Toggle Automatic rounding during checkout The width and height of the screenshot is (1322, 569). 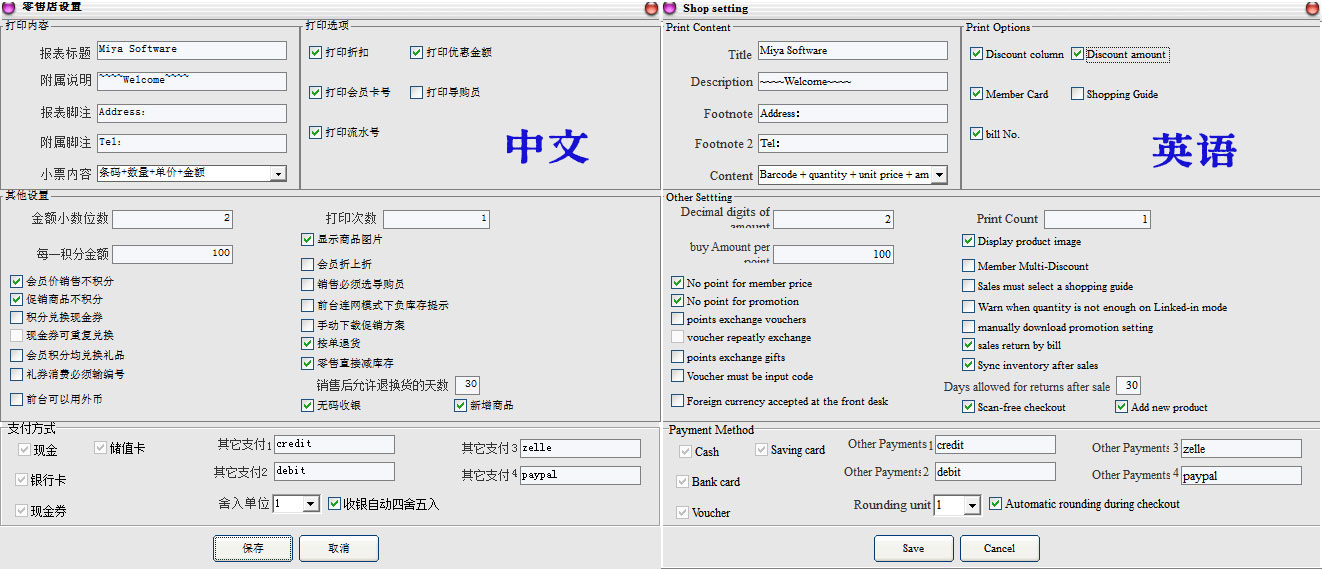click(x=995, y=504)
